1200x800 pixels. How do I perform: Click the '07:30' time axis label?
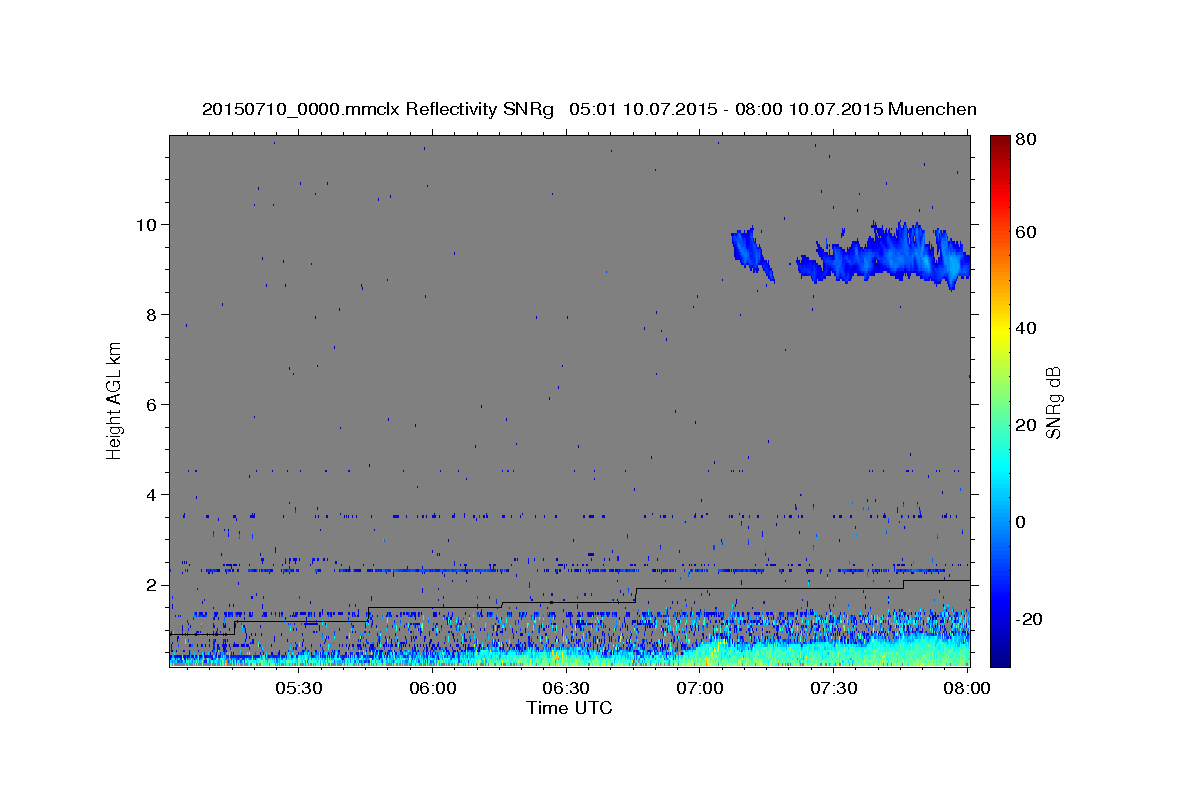point(834,689)
